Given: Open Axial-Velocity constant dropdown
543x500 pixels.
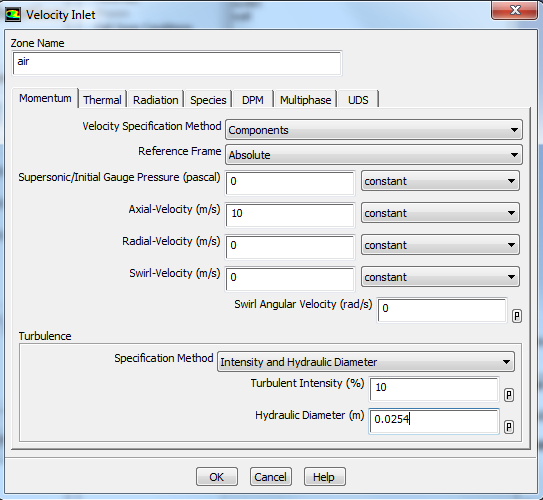Looking at the screenshot, I should click(x=440, y=213).
